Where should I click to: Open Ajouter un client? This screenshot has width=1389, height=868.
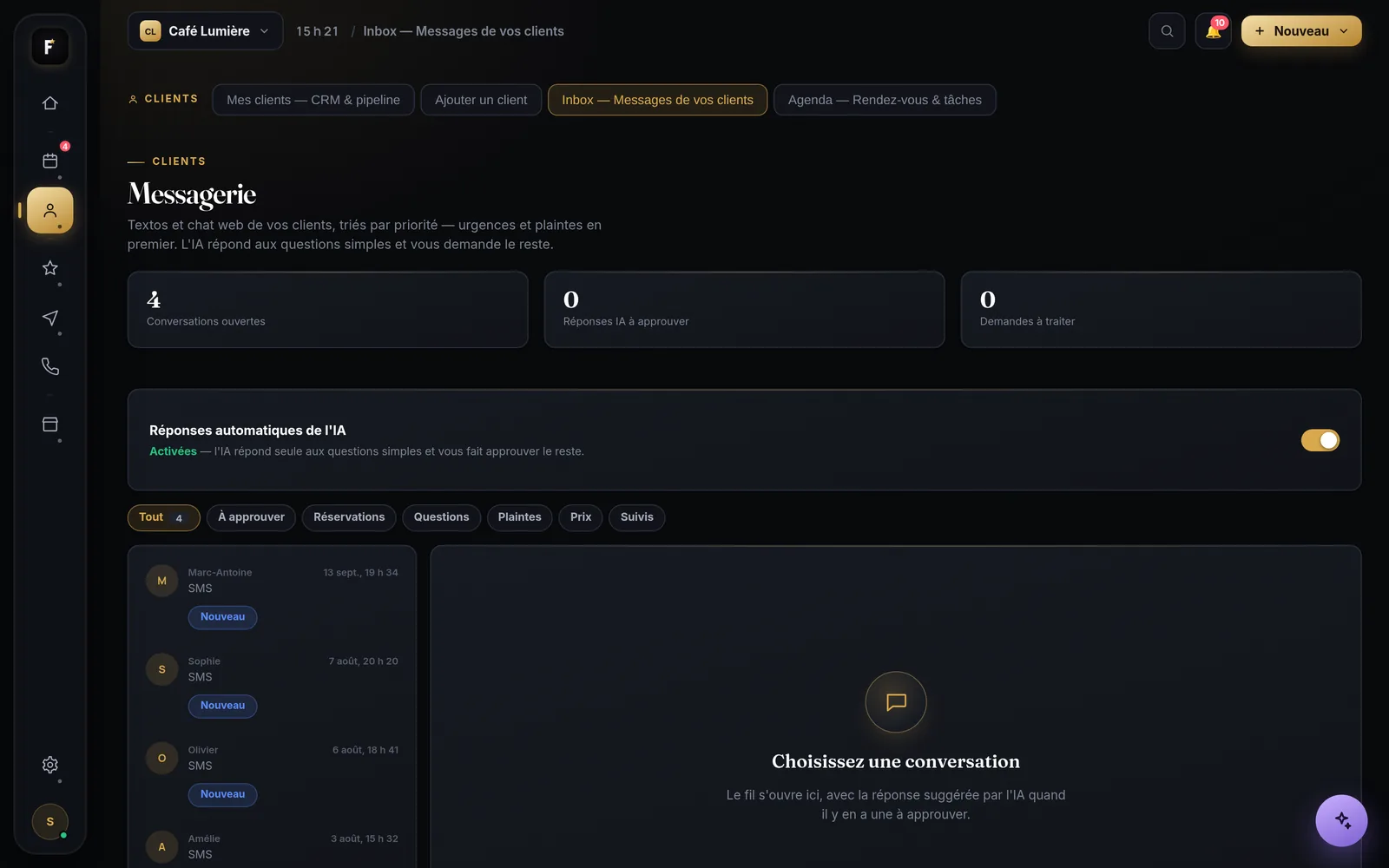click(x=481, y=100)
